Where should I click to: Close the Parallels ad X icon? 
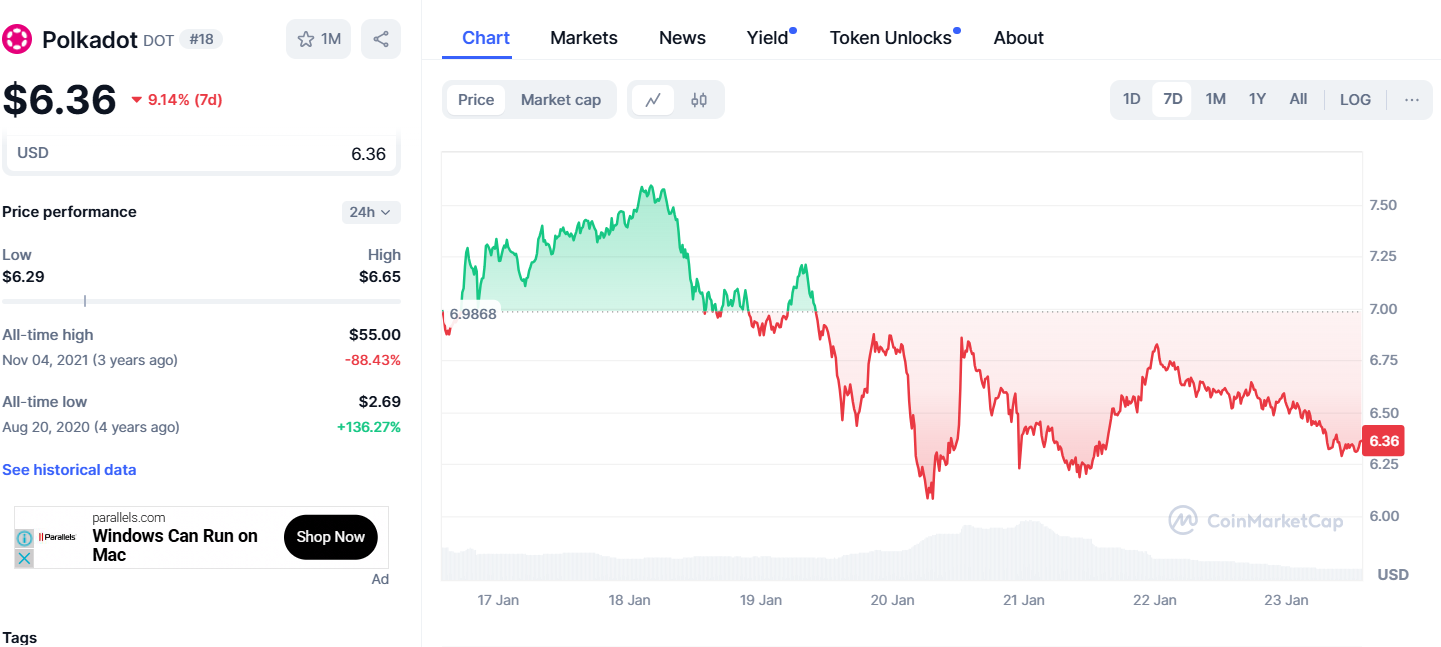click(25, 558)
